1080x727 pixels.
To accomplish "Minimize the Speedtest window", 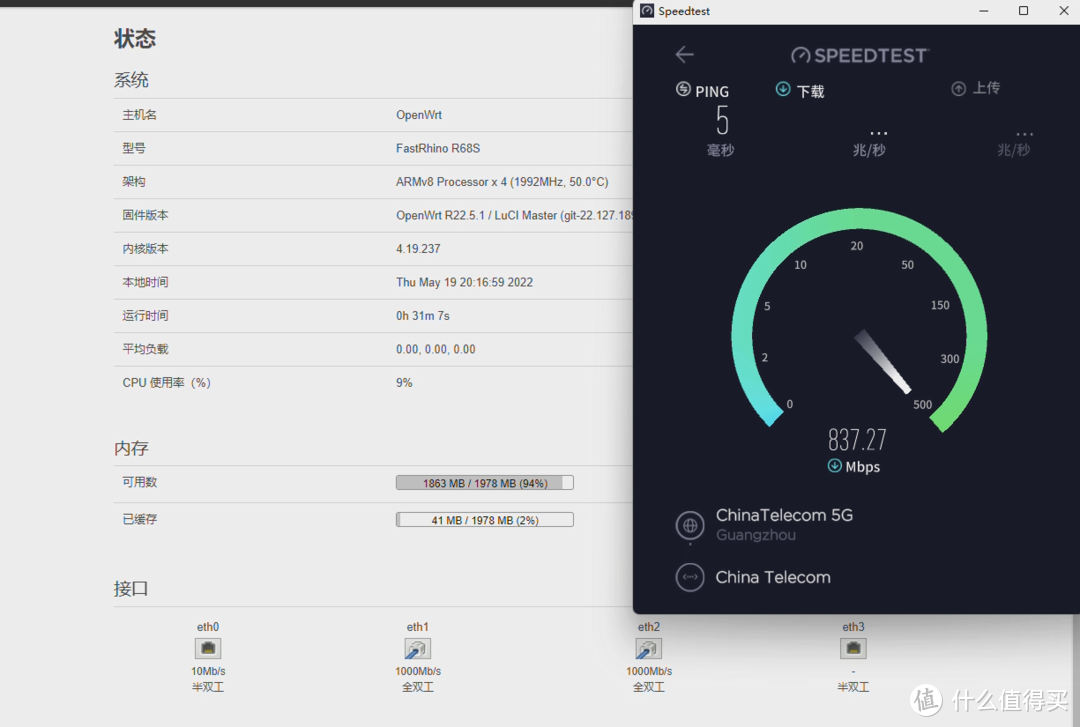I will (x=984, y=11).
